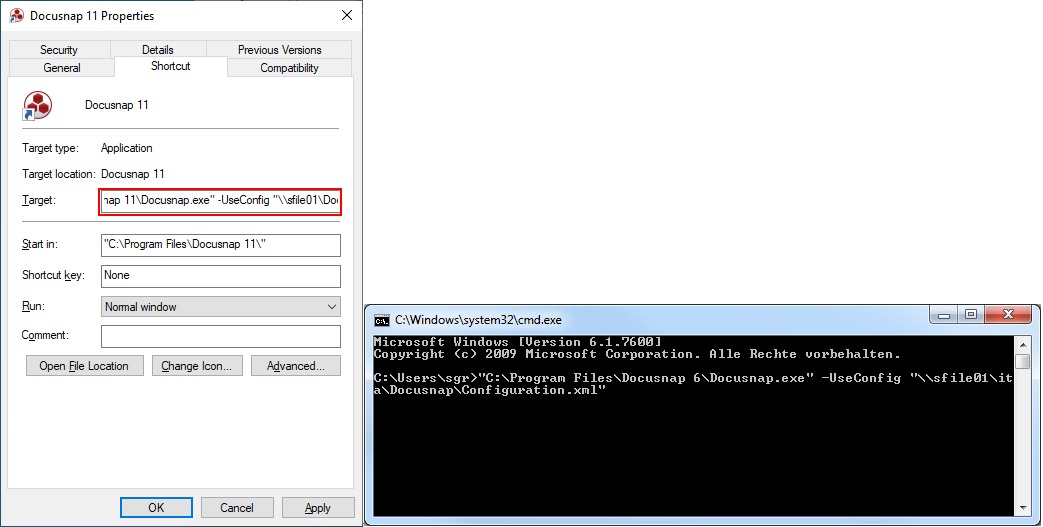Click the Docusnap shortcut icon

point(37,106)
